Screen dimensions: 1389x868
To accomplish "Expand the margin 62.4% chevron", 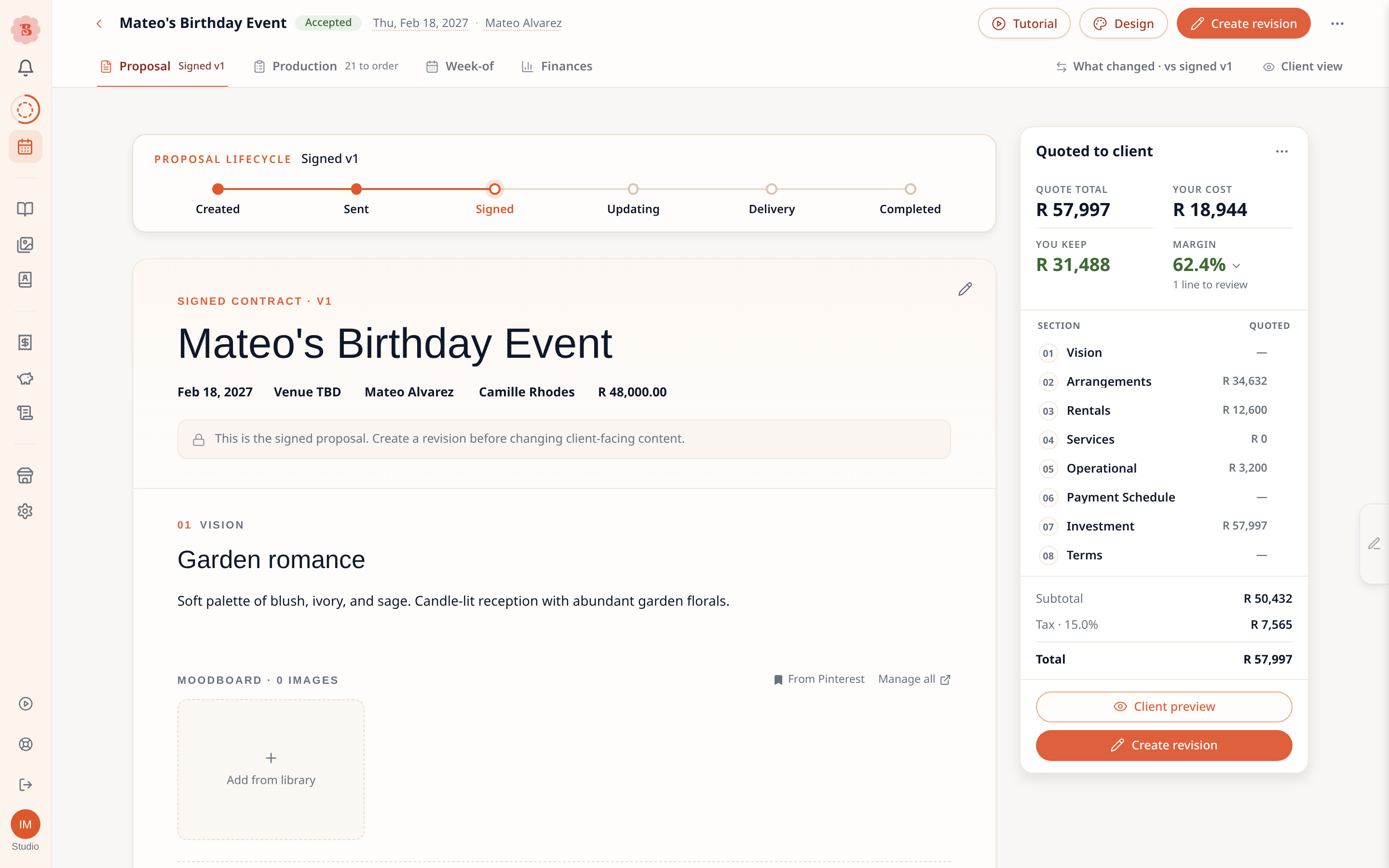I will point(1236,266).
